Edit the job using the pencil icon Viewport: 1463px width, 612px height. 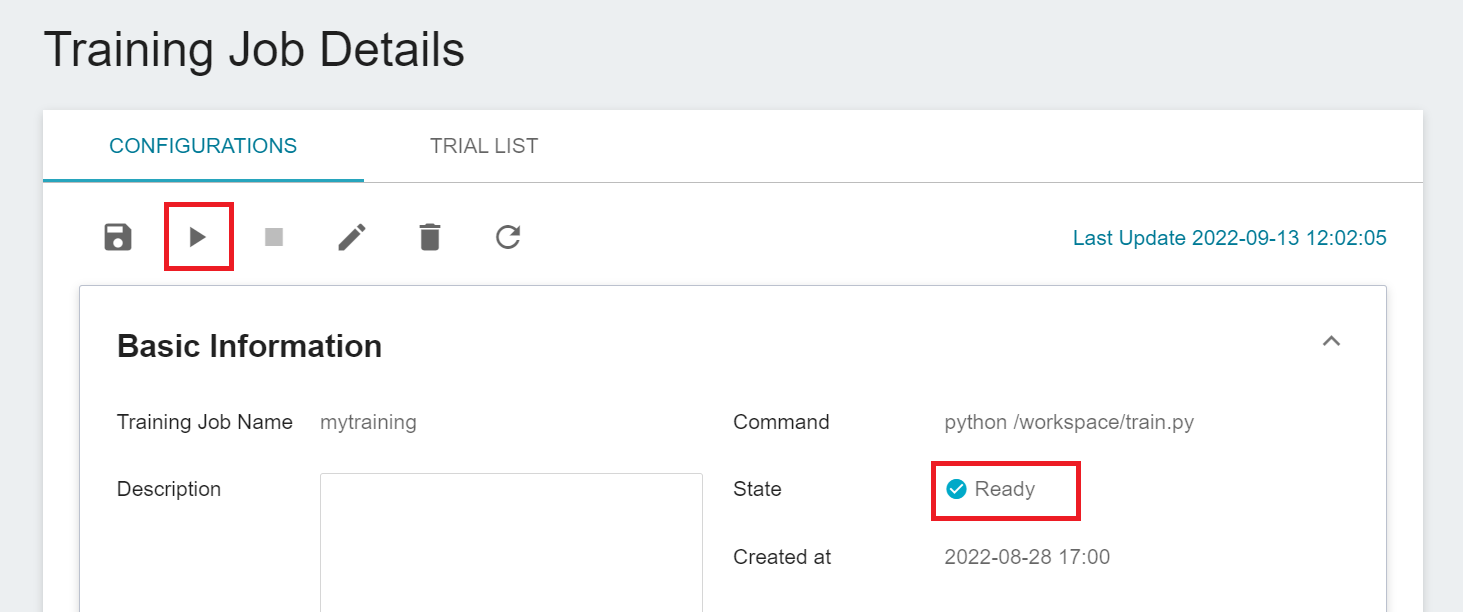(x=352, y=237)
